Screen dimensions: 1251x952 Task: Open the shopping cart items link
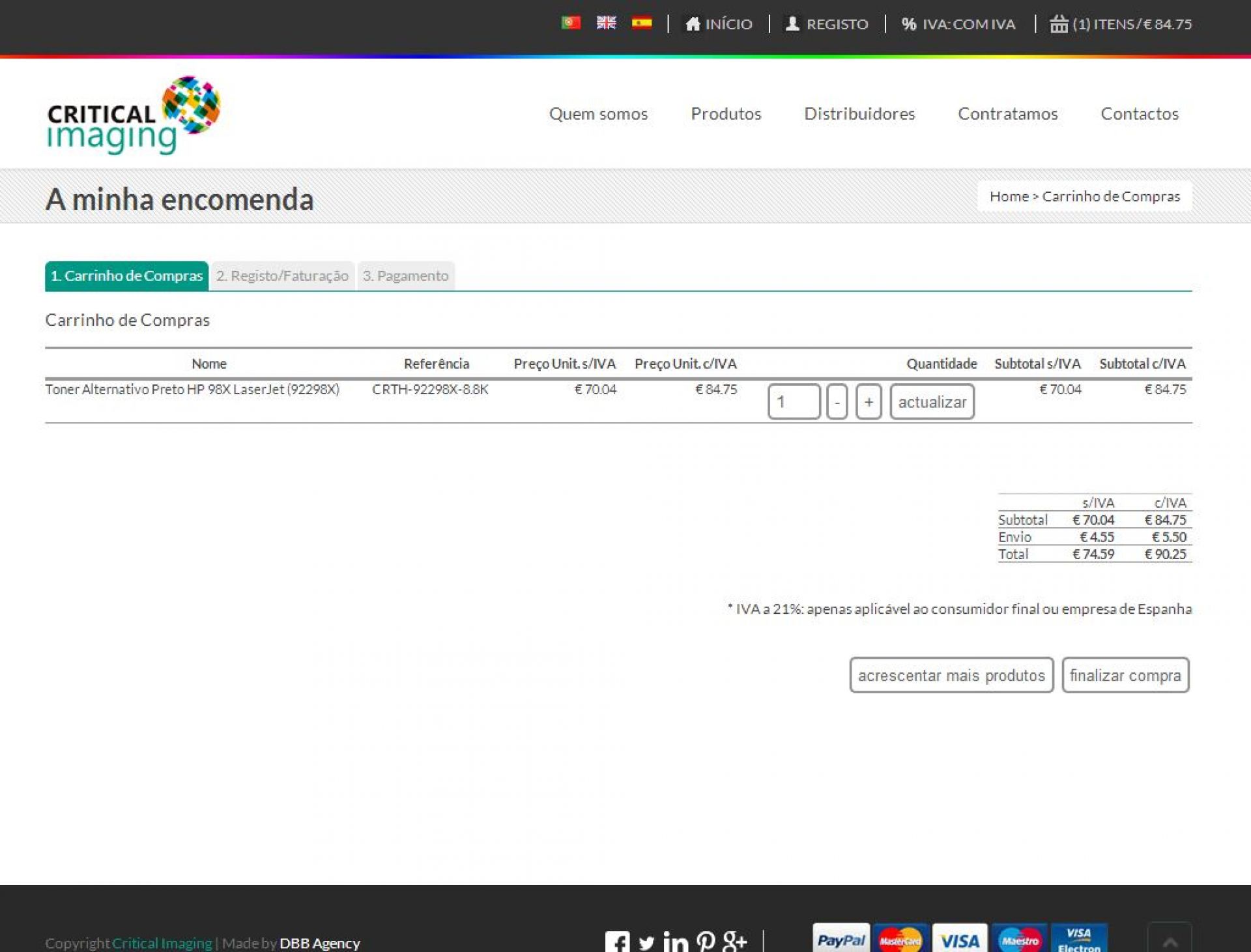click(1121, 24)
